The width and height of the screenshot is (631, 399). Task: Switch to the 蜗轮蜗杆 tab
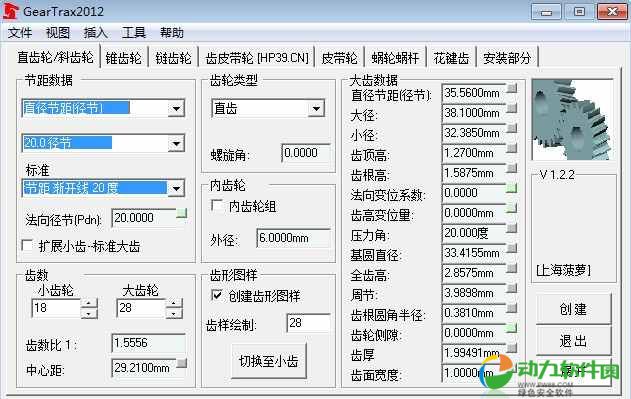(x=395, y=58)
